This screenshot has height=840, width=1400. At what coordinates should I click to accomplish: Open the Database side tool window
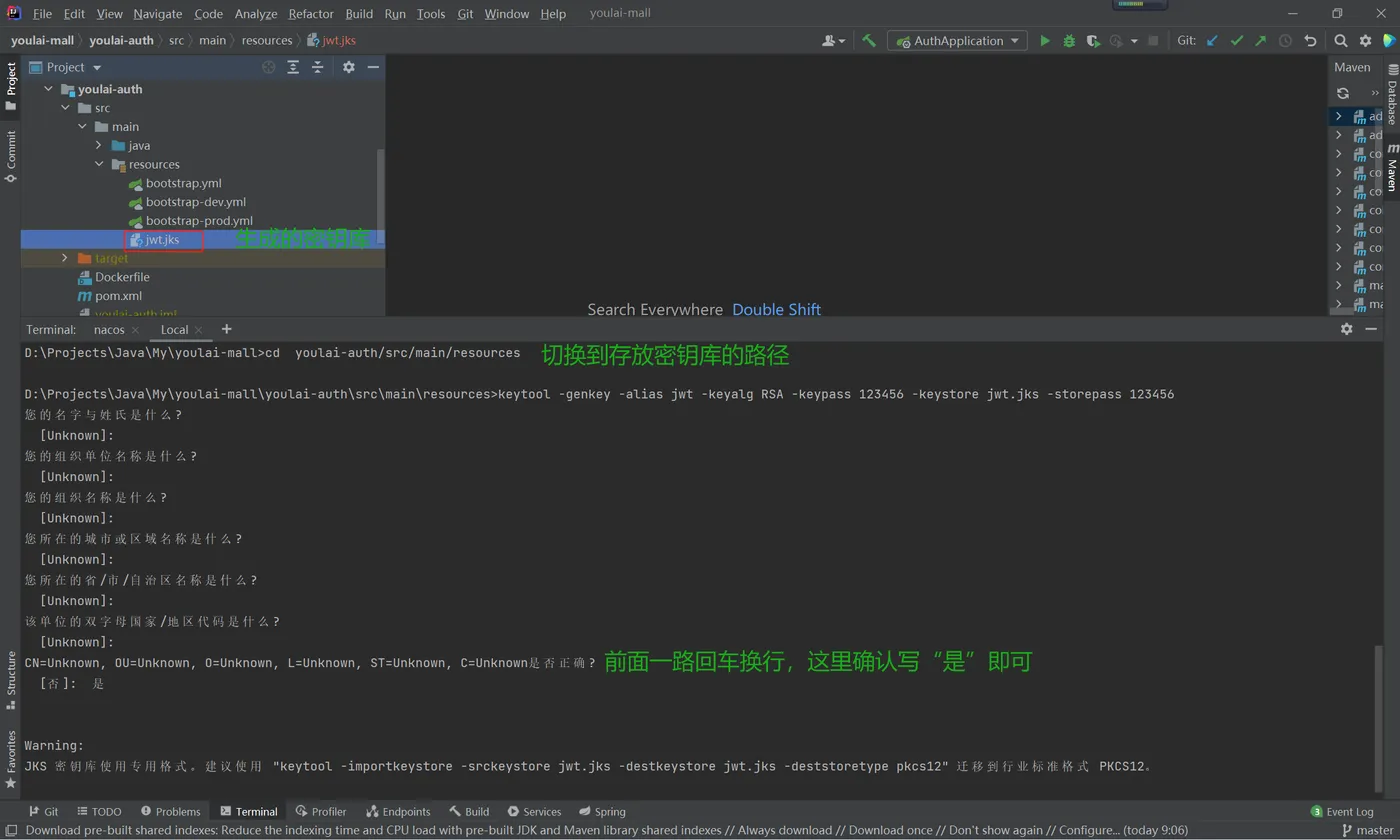(x=1392, y=95)
